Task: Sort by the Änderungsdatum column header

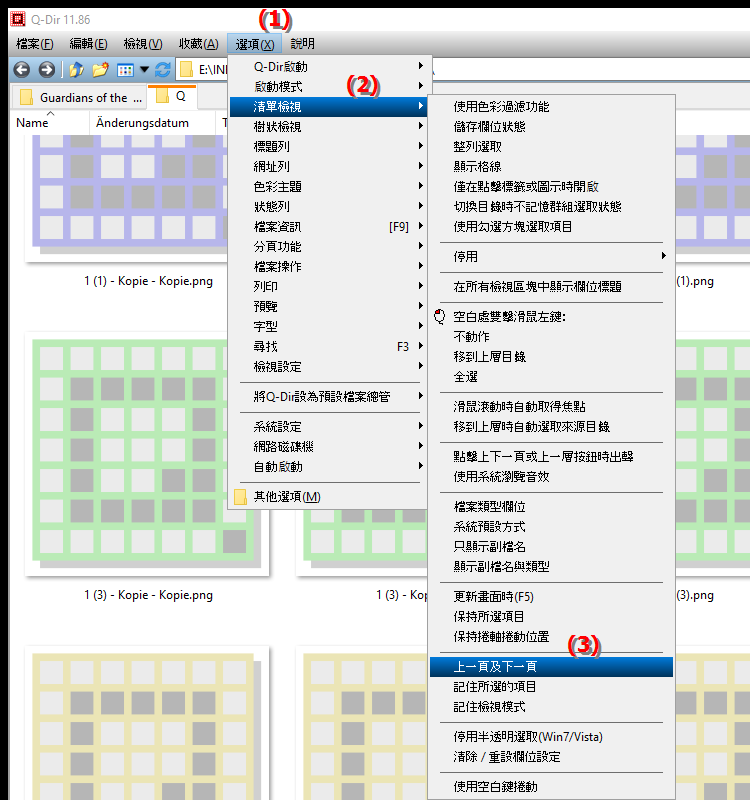Action: pyautogui.click(x=142, y=123)
